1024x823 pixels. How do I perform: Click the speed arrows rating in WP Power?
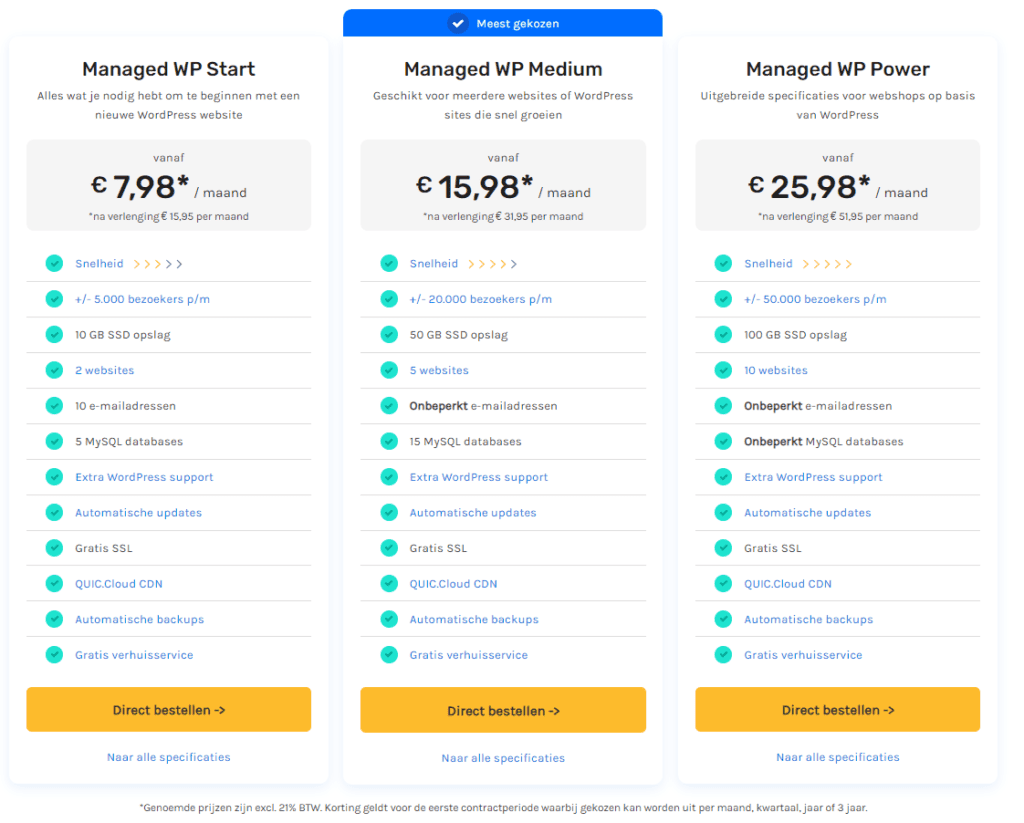coord(827,264)
